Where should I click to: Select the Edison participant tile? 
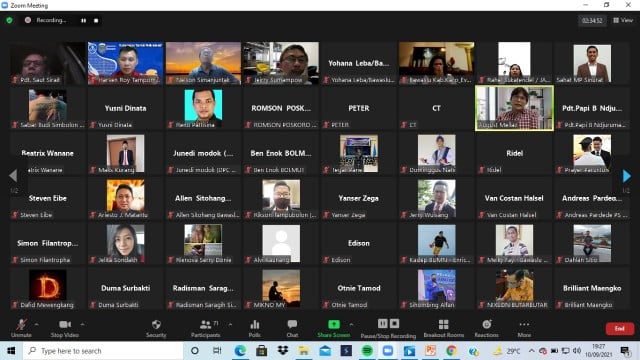pyautogui.click(x=359, y=243)
